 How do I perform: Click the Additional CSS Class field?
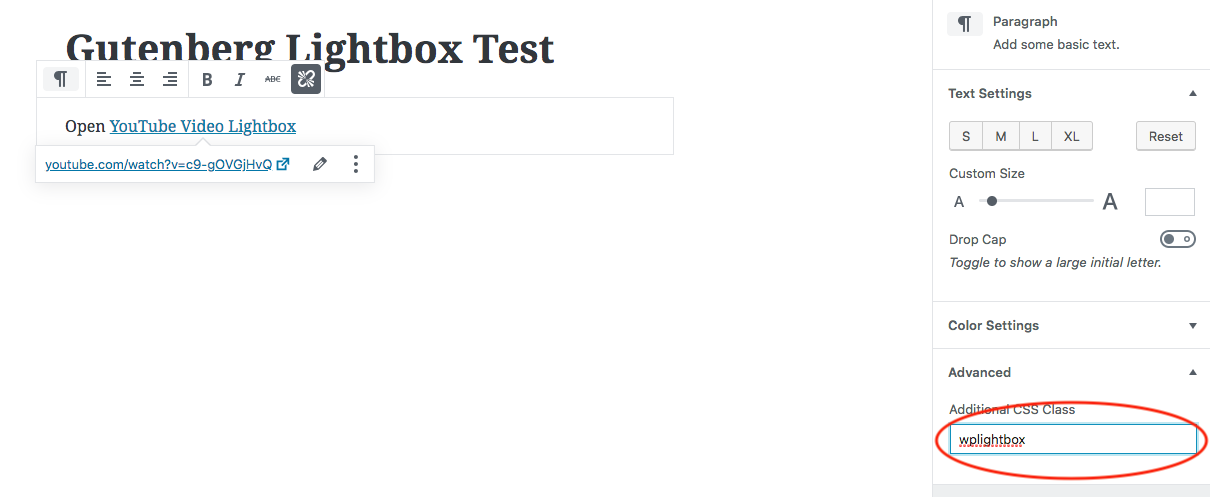point(1072,440)
